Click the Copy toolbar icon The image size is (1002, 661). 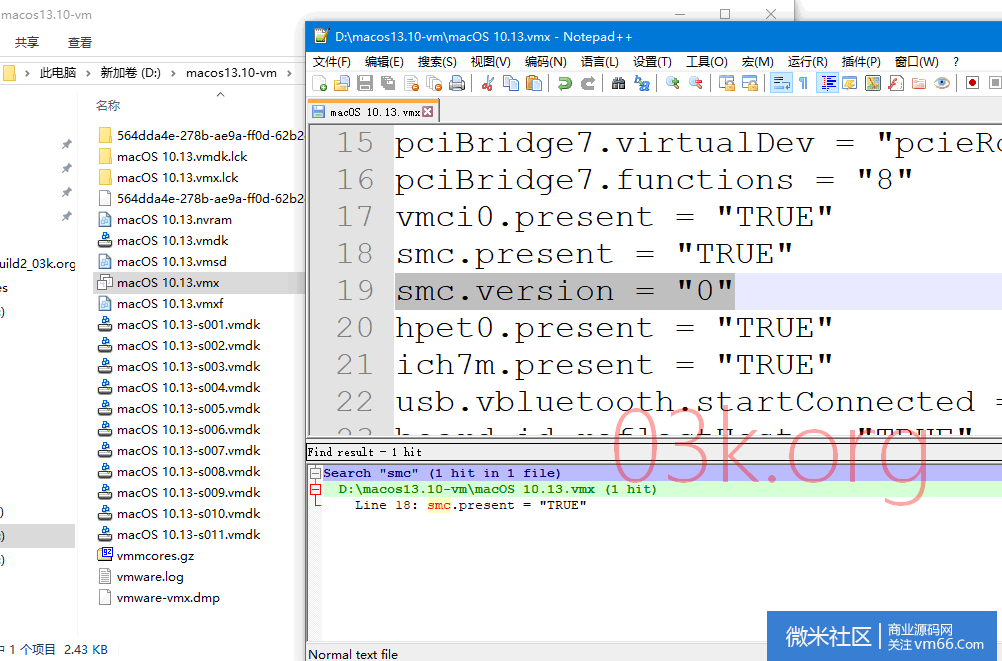coord(511,83)
